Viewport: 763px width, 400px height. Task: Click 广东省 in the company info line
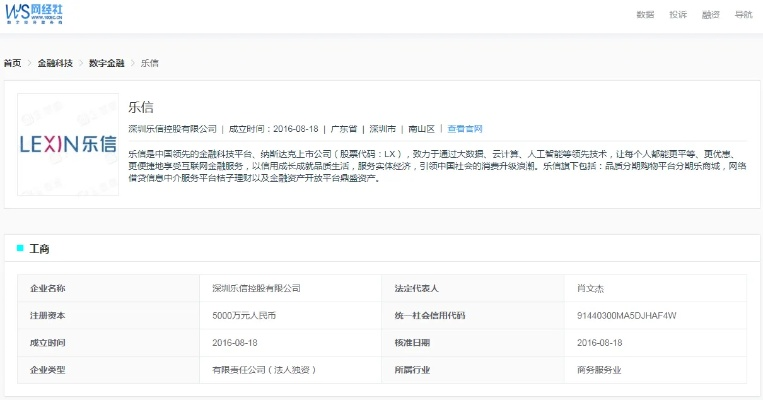[345, 129]
